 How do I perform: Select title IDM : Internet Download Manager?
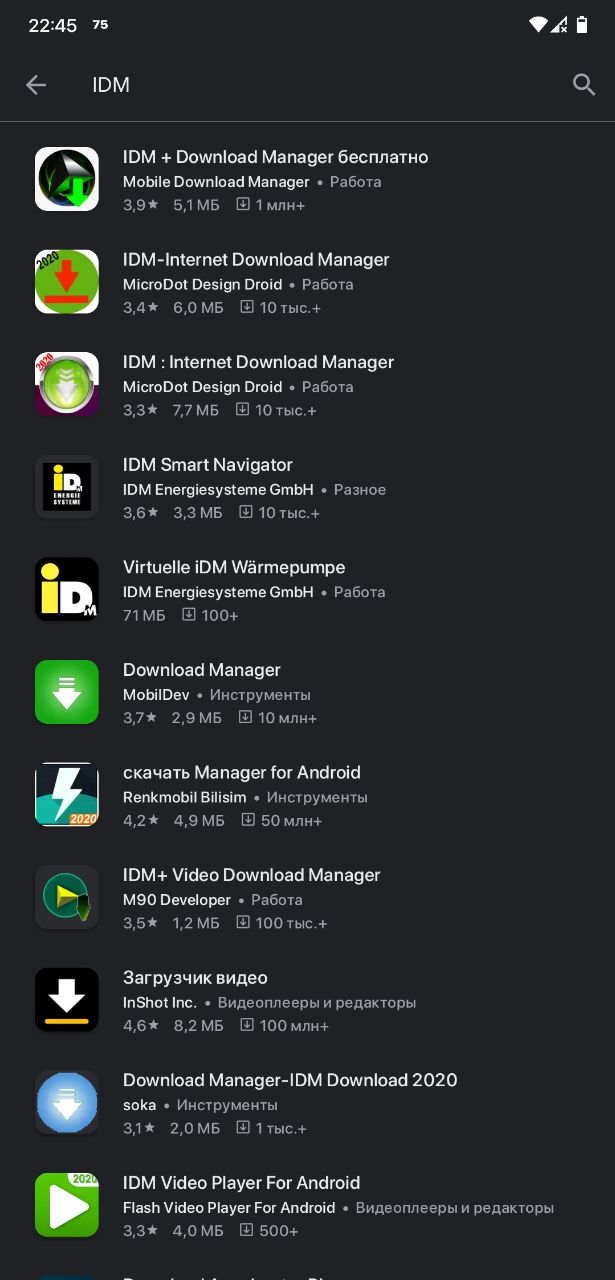258,362
